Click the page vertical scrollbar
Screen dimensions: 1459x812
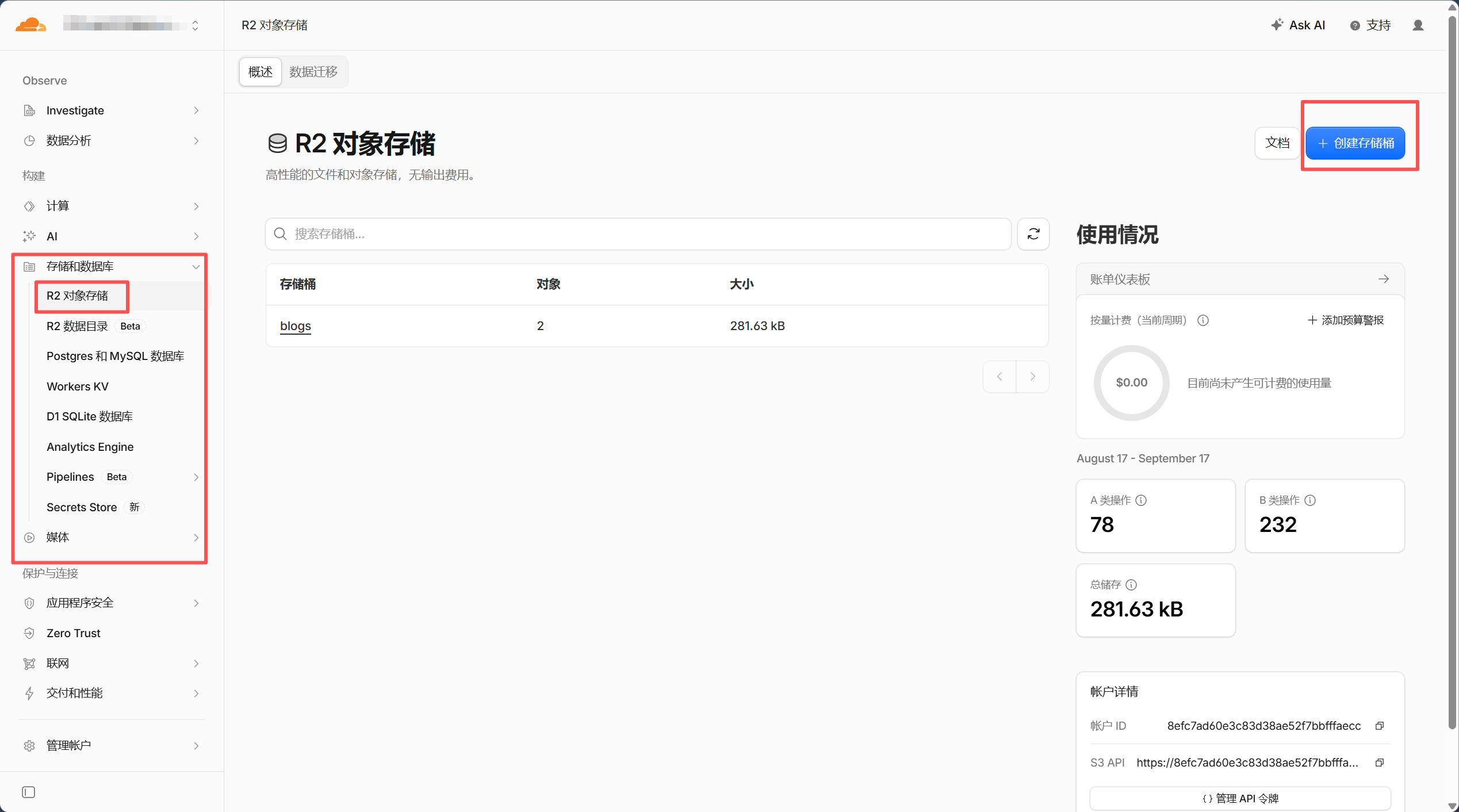point(1452,374)
